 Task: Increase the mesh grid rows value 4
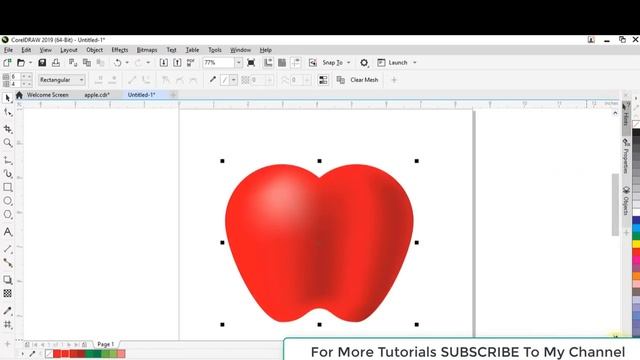(x=24, y=84)
